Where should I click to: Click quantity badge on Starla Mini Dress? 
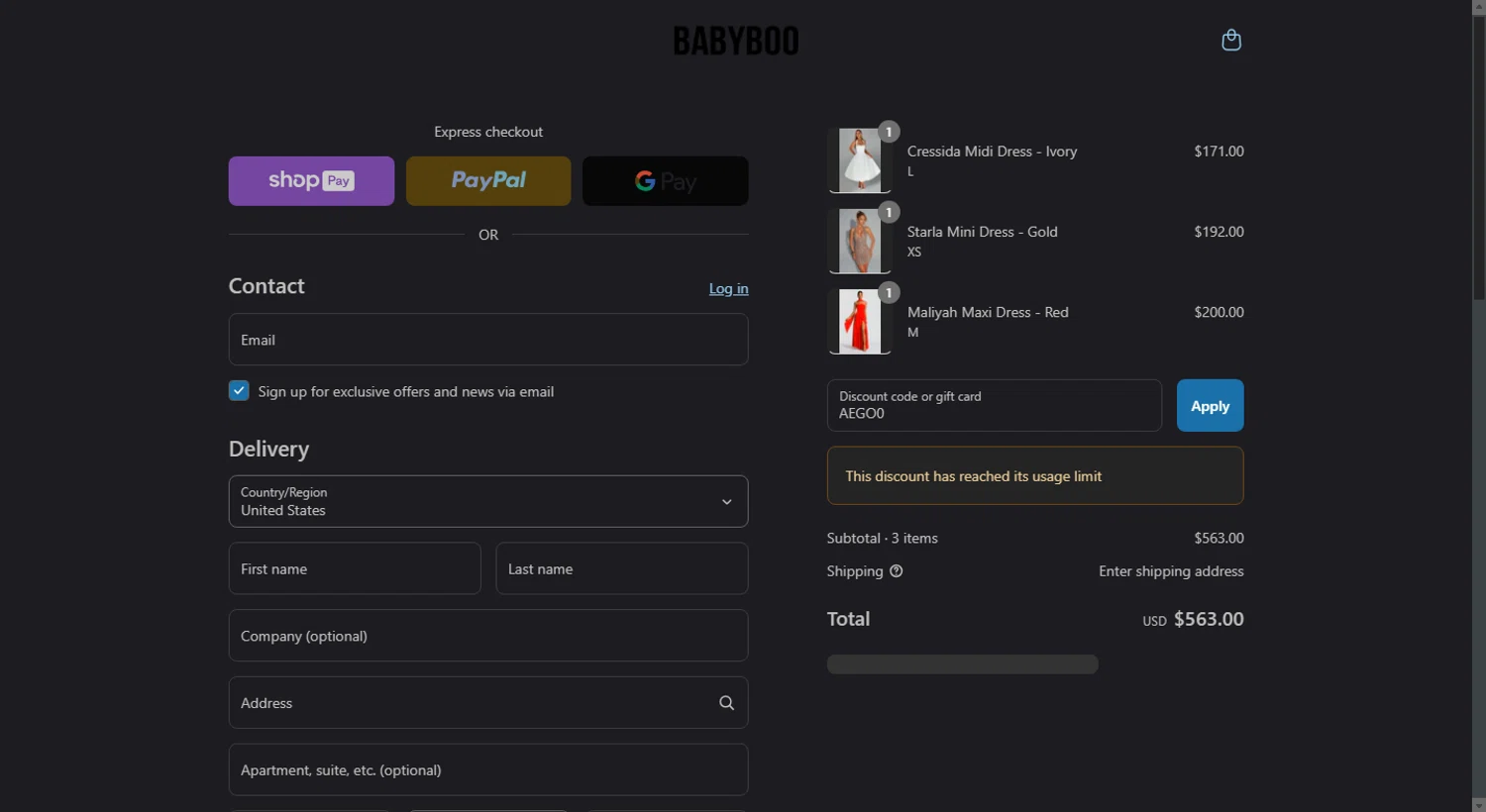point(889,212)
